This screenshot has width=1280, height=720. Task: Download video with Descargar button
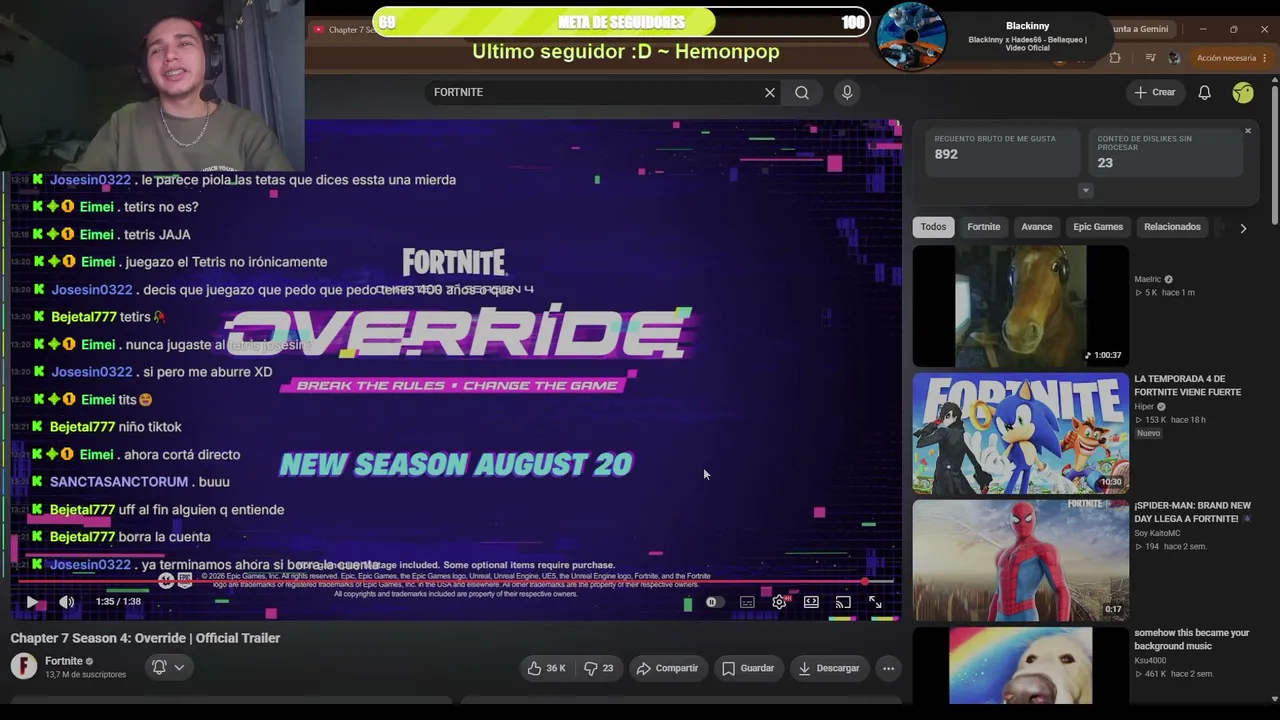[829, 668]
